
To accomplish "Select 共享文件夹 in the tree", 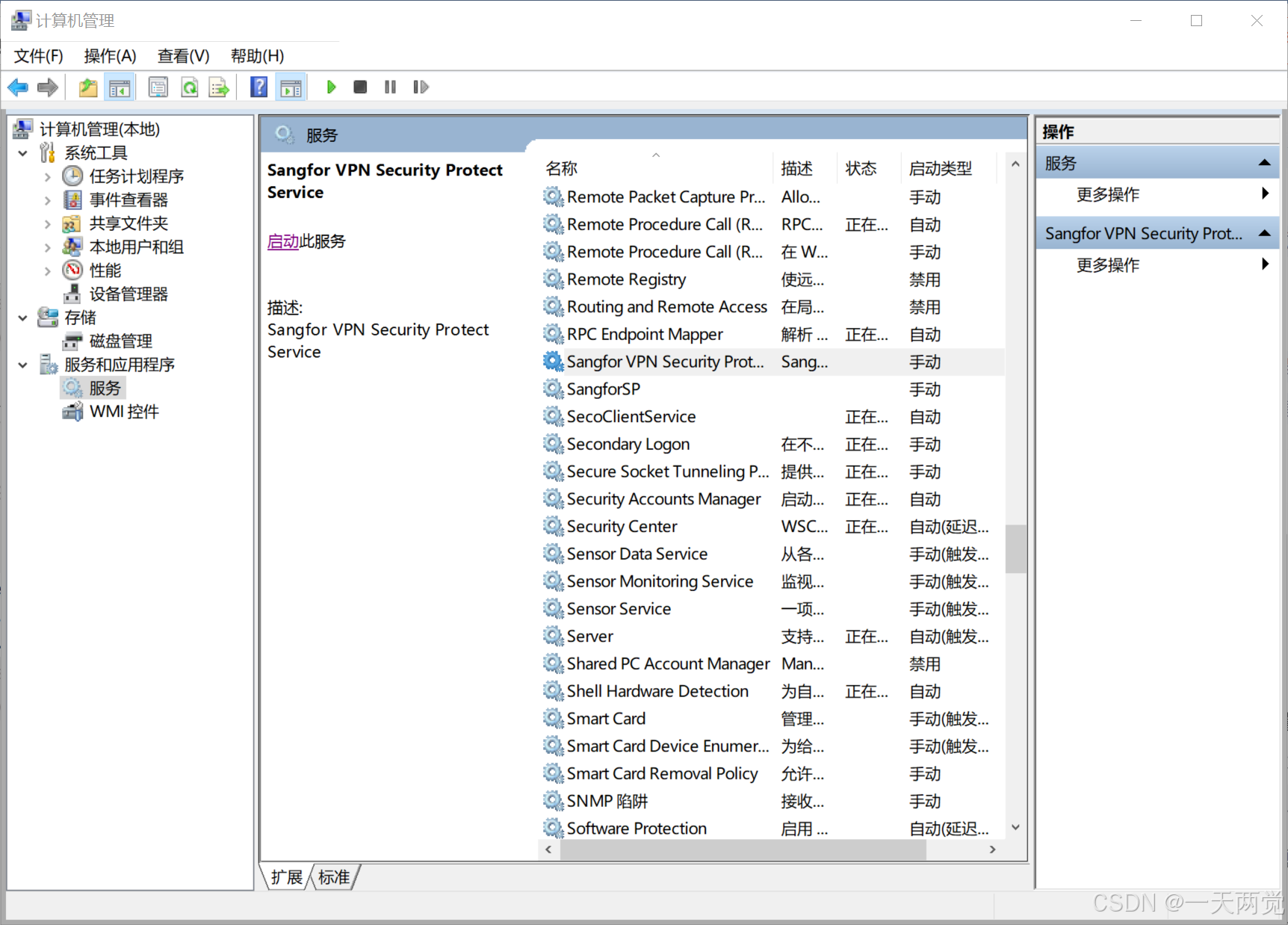I will [x=129, y=223].
